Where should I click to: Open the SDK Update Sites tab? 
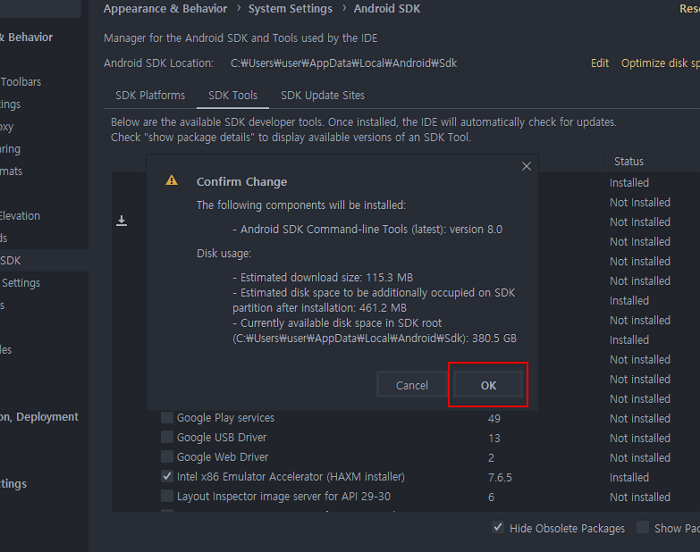pyautogui.click(x=322, y=95)
